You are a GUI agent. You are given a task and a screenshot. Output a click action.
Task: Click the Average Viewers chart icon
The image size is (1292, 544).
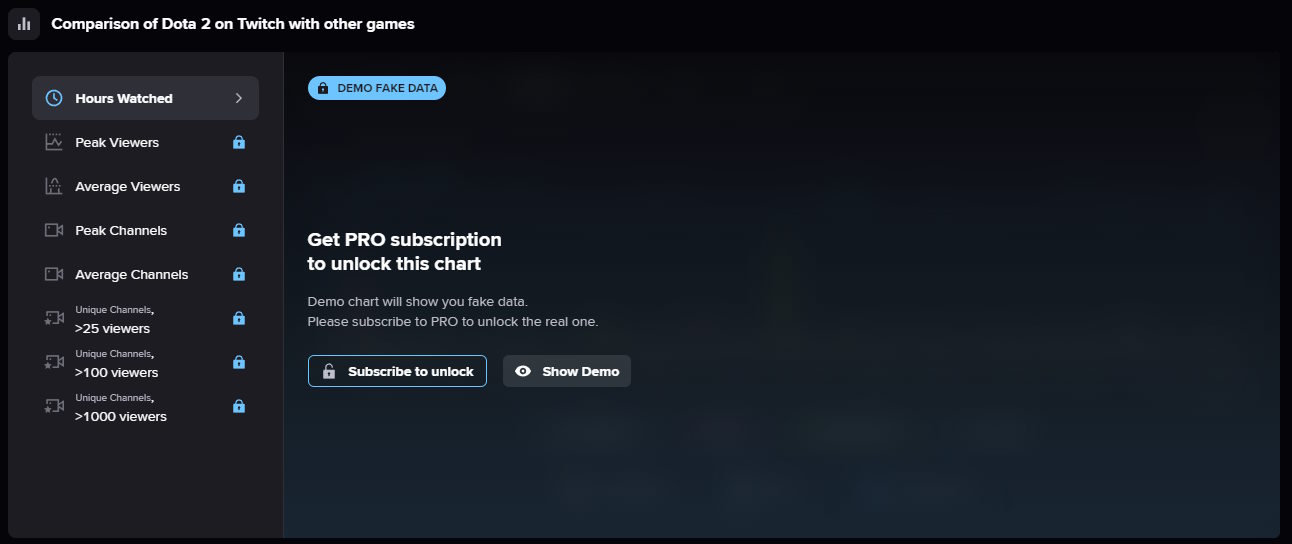point(54,186)
